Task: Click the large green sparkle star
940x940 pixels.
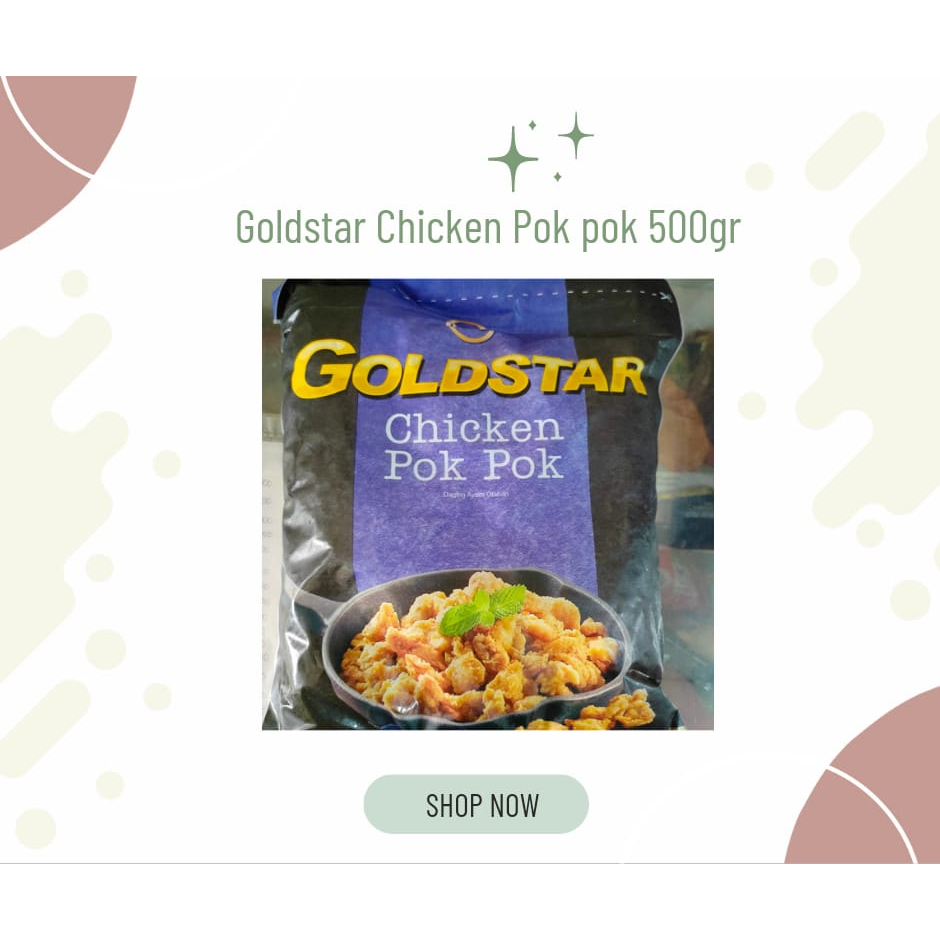Action: (x=513, y=159)
